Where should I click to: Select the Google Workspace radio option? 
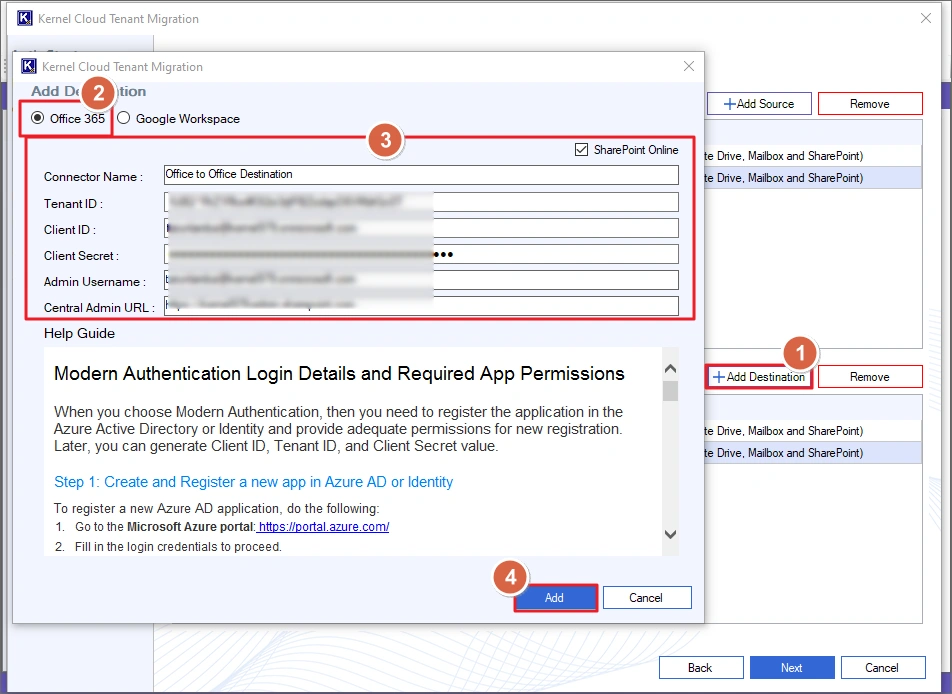(124, 118)
